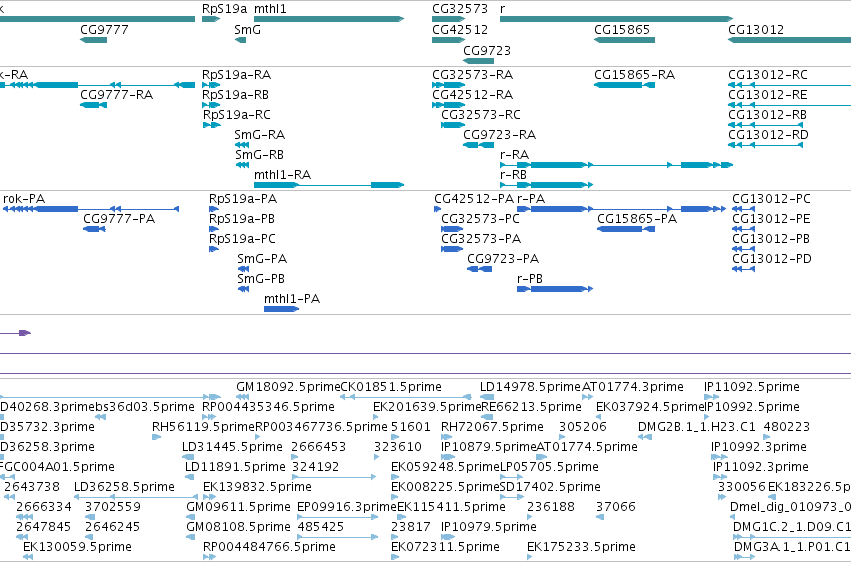Open EST EK175233.5prime
This screenshot has height=562, width=851.
pyautogui.click(x=531, y=557)
